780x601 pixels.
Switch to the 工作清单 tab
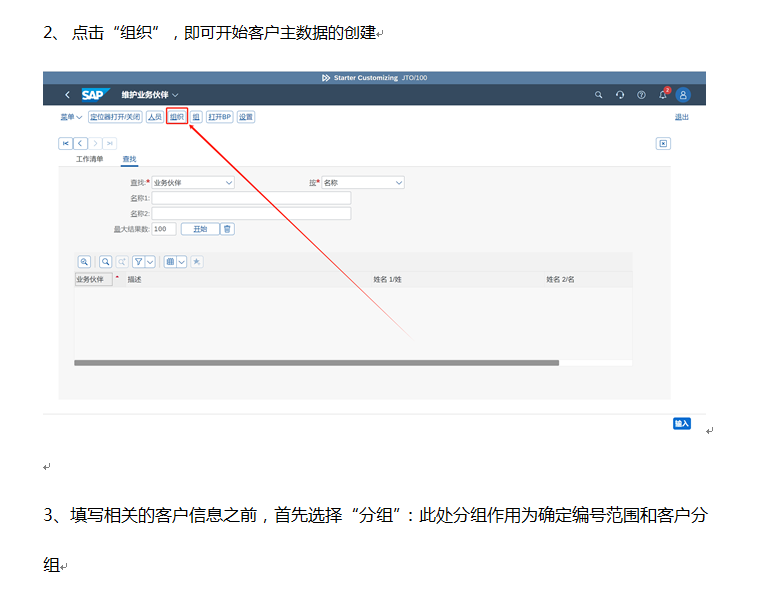click(x=90, y=159)
